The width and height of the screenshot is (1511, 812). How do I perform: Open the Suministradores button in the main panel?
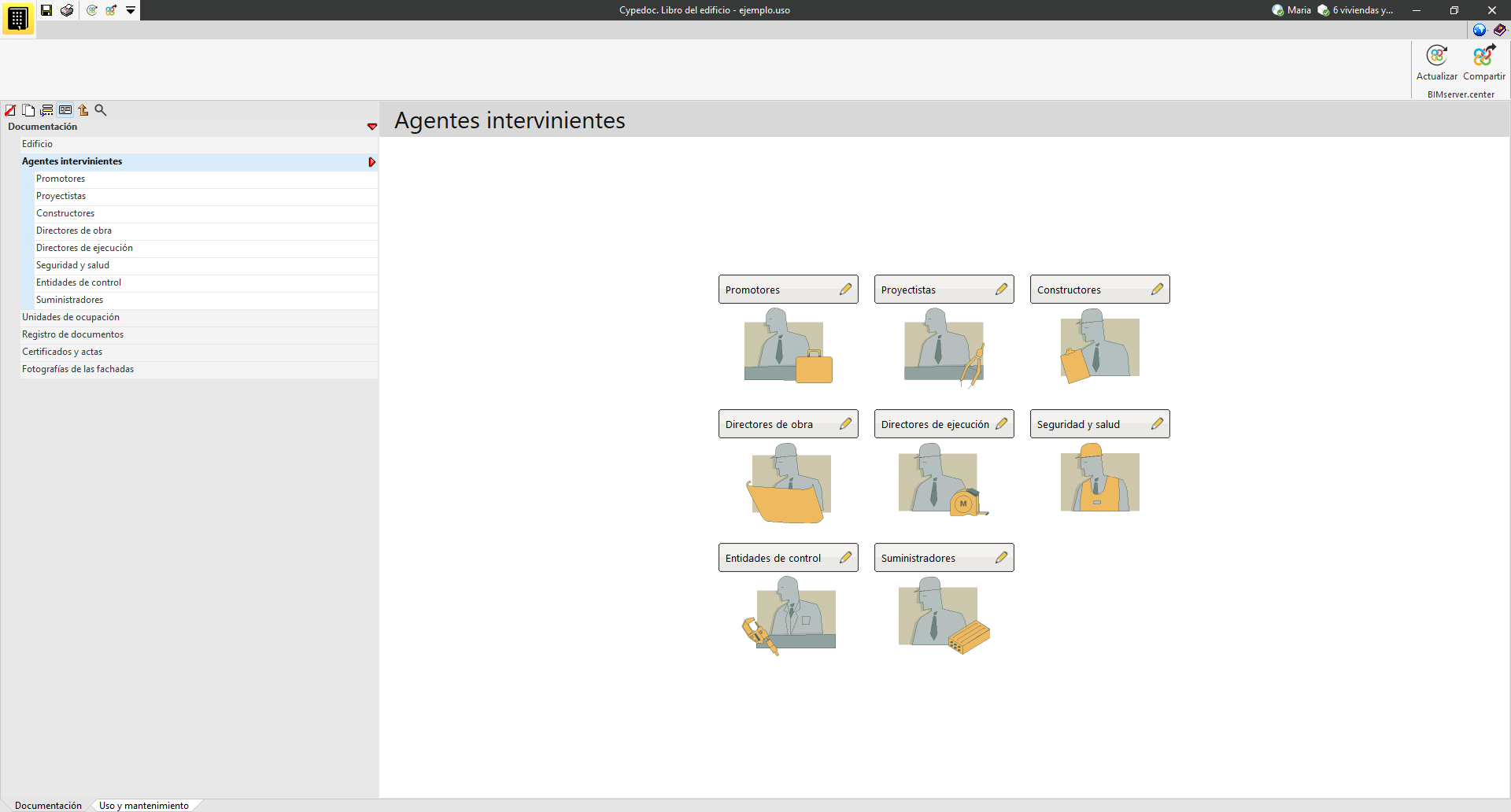tap(944, 557)
